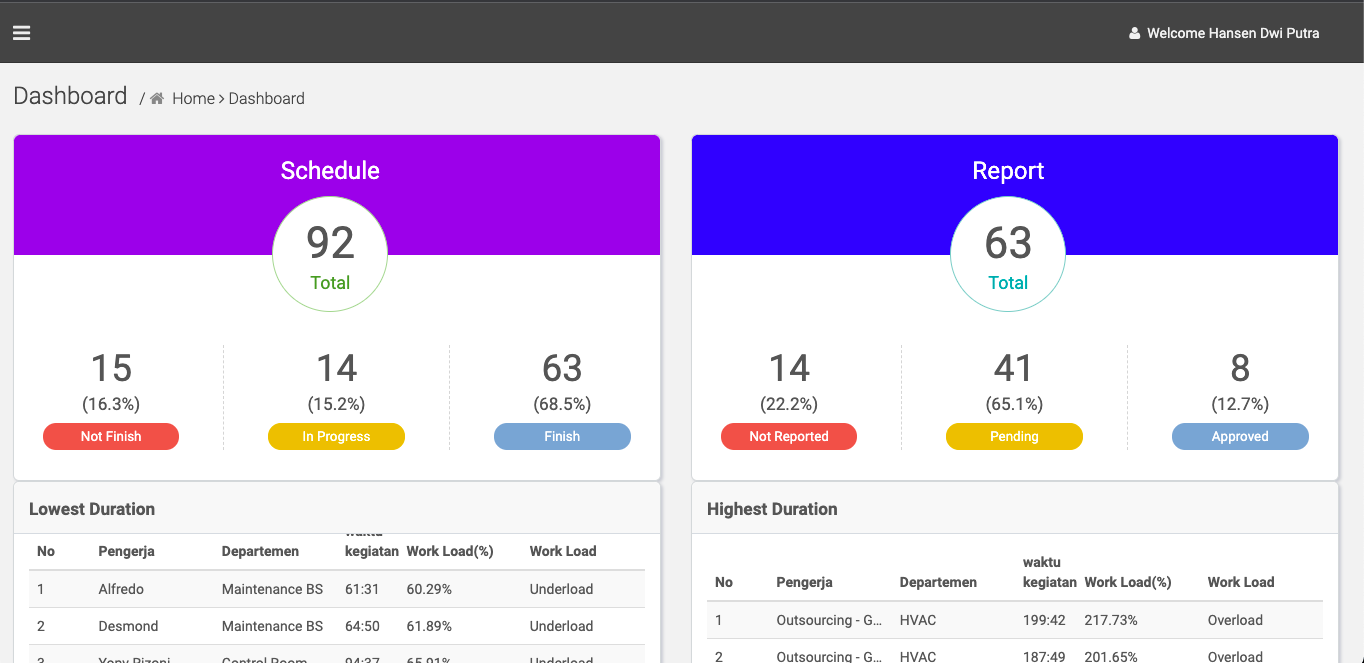Screen dimensions: 1364x663
Task: Click the red Not Reported badge
Action: click(x=789, y=436)
